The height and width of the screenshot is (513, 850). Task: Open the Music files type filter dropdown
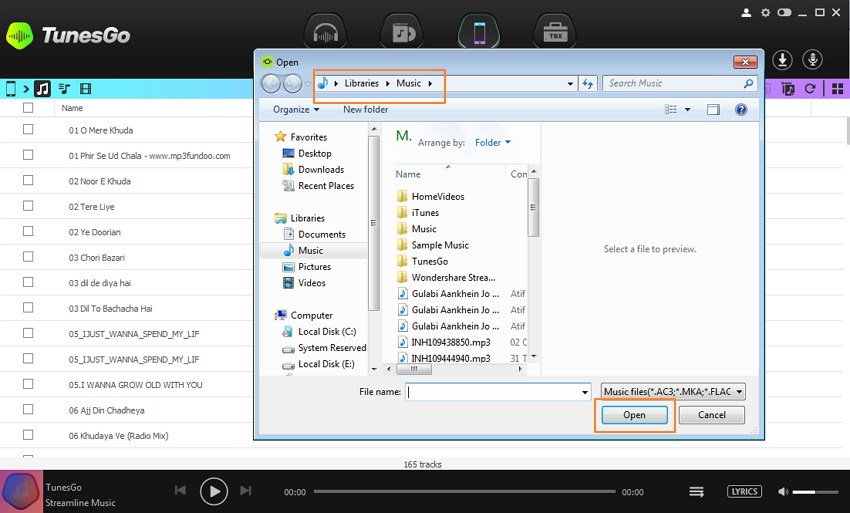point(673,392)
